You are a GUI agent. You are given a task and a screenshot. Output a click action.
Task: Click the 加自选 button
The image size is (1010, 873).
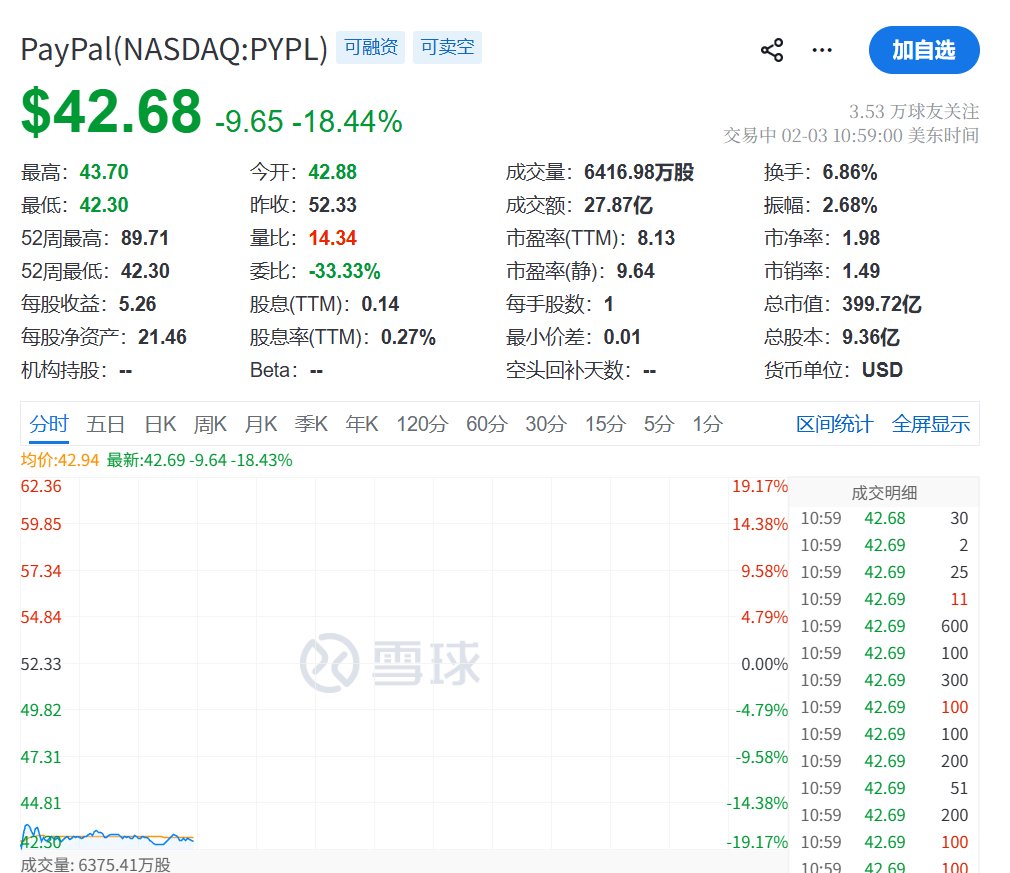923,50
